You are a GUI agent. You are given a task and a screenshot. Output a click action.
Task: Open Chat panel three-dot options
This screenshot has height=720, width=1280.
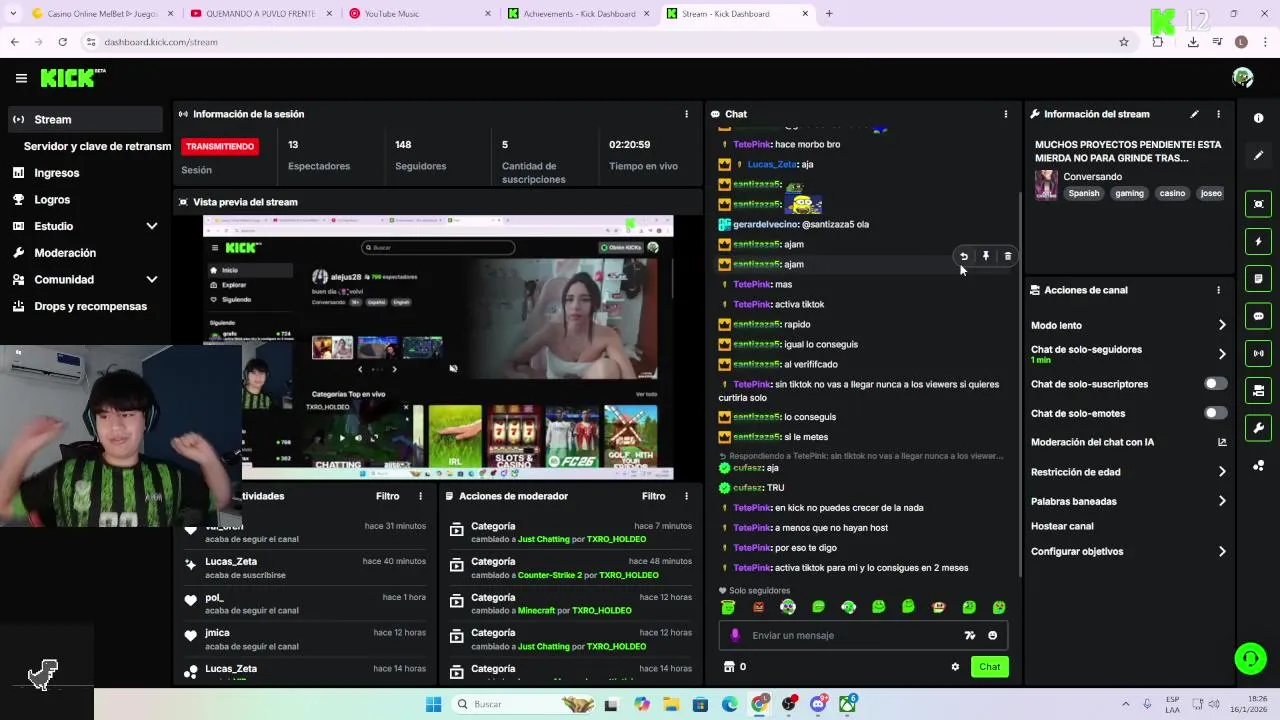click(x=1006, y=114)
